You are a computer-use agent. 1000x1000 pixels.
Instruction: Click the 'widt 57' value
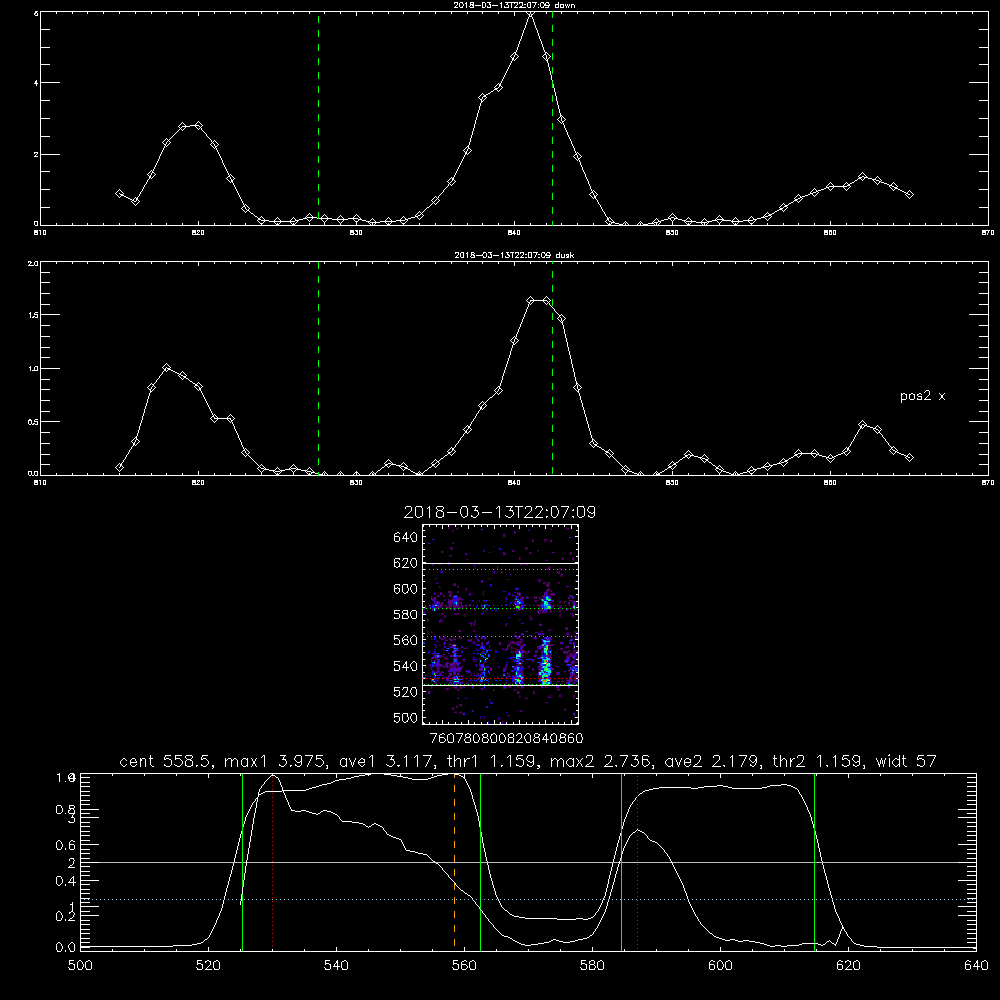[x=906, y=761]
